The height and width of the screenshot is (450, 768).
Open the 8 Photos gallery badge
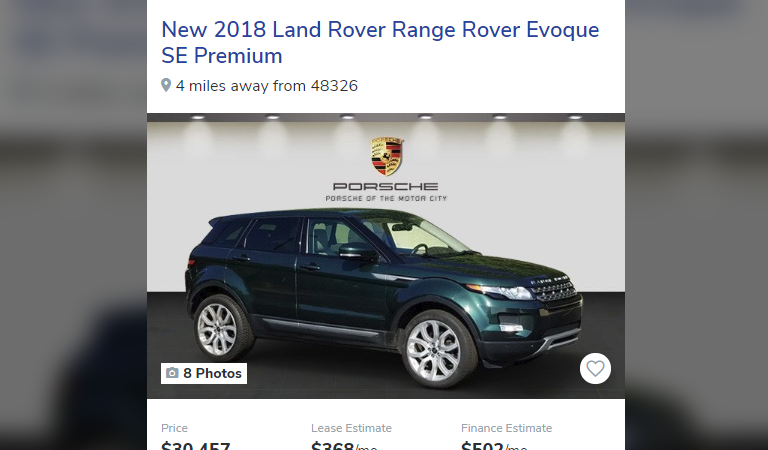[204, 373]
